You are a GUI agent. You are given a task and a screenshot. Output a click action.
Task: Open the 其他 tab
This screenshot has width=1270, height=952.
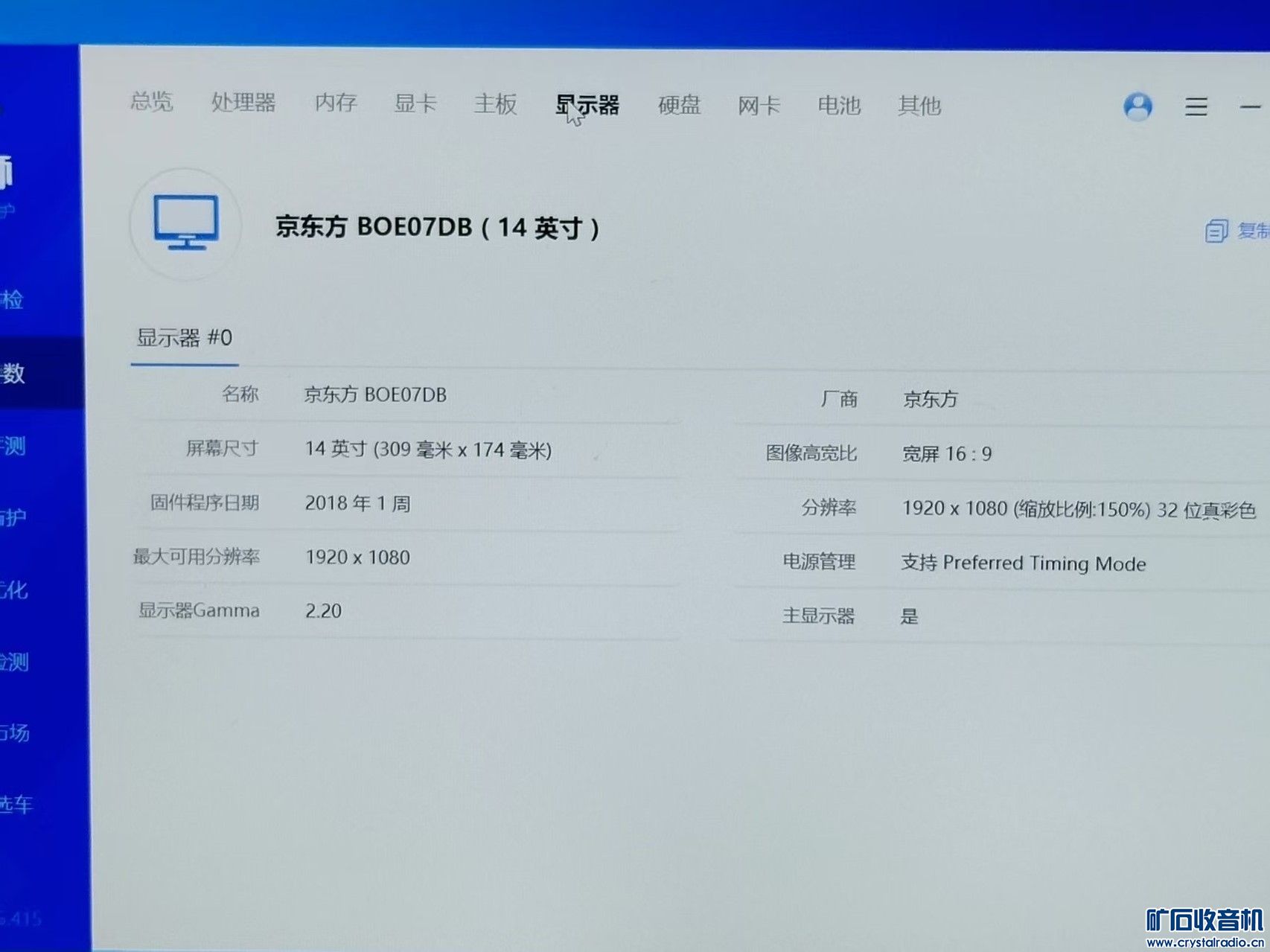click(x=919, y=106)
